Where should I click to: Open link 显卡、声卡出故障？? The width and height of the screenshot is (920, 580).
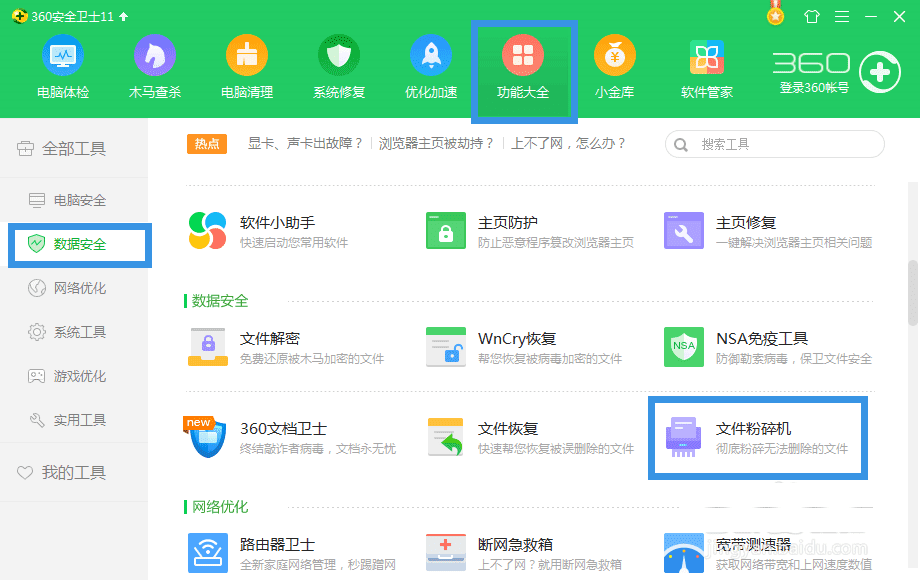[306, 143]
